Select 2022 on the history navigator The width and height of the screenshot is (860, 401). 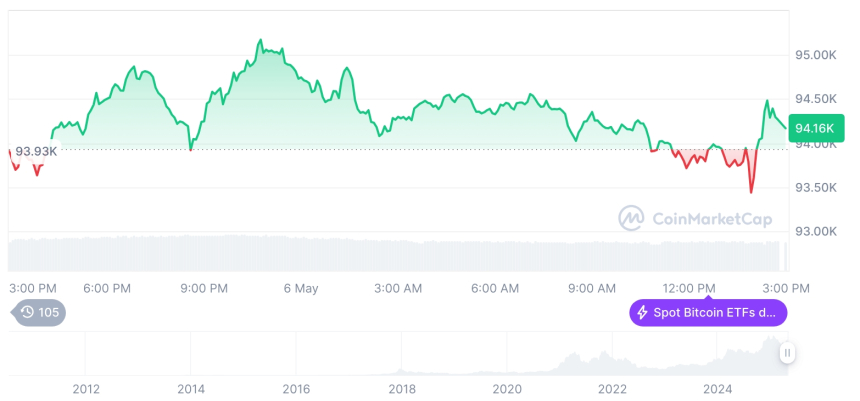612,388
